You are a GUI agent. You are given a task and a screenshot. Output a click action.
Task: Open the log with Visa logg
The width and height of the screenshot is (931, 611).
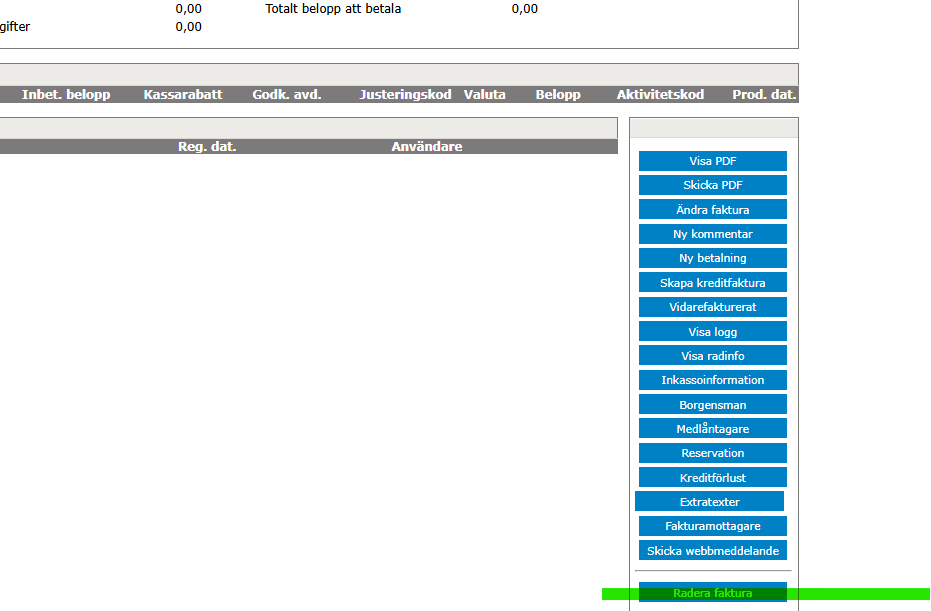(x=712, y=332)
